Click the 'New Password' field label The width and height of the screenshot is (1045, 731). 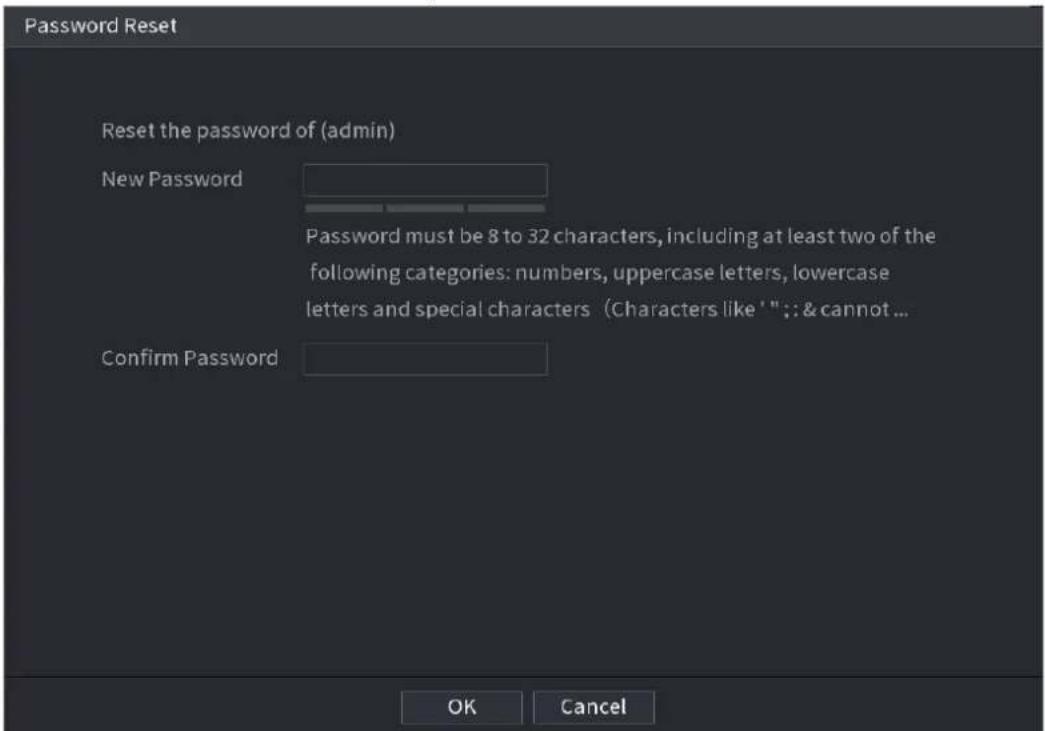point(172,179)
